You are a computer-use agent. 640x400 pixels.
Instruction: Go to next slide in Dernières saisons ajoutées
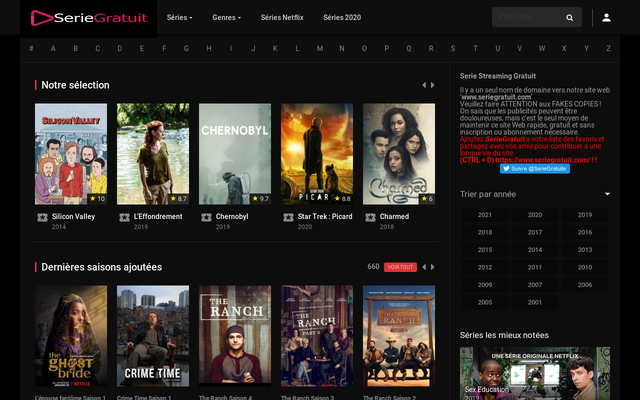tap(433, 267)
